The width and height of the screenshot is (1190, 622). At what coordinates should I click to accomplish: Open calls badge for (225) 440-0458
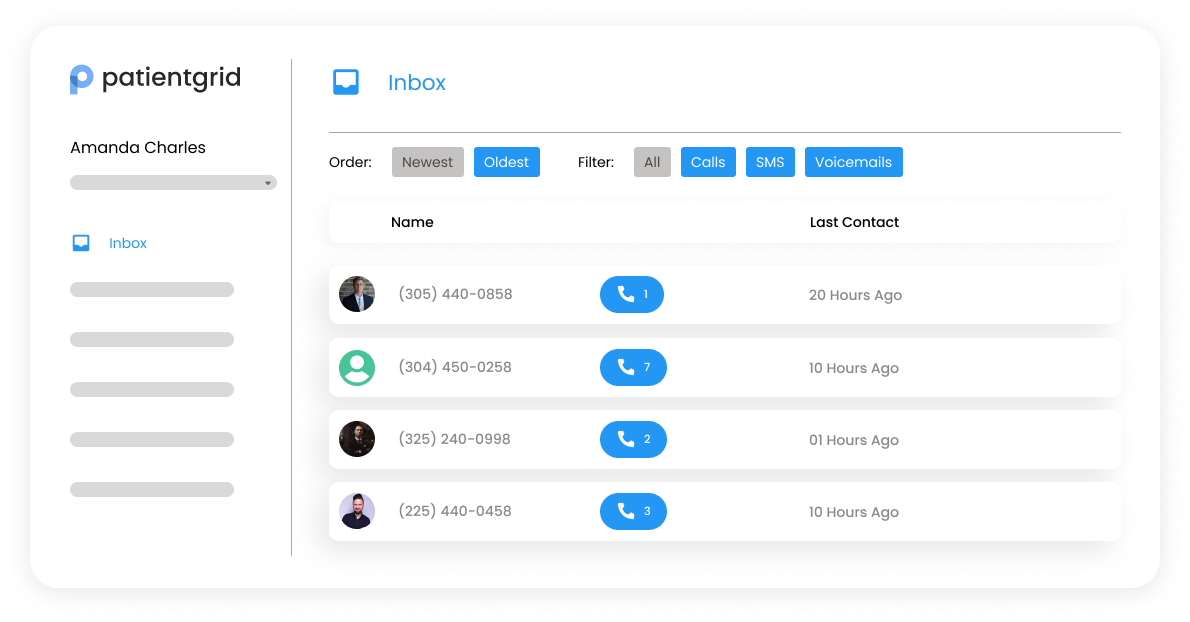click(x=633, y=511)
